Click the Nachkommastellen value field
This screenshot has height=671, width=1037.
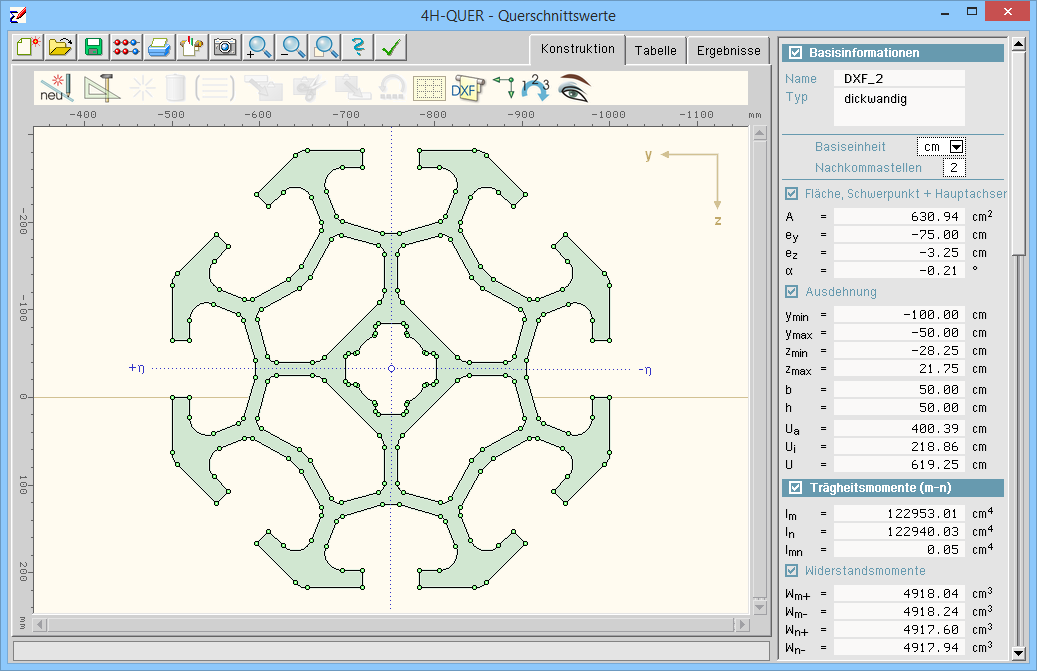click(954, 168)
